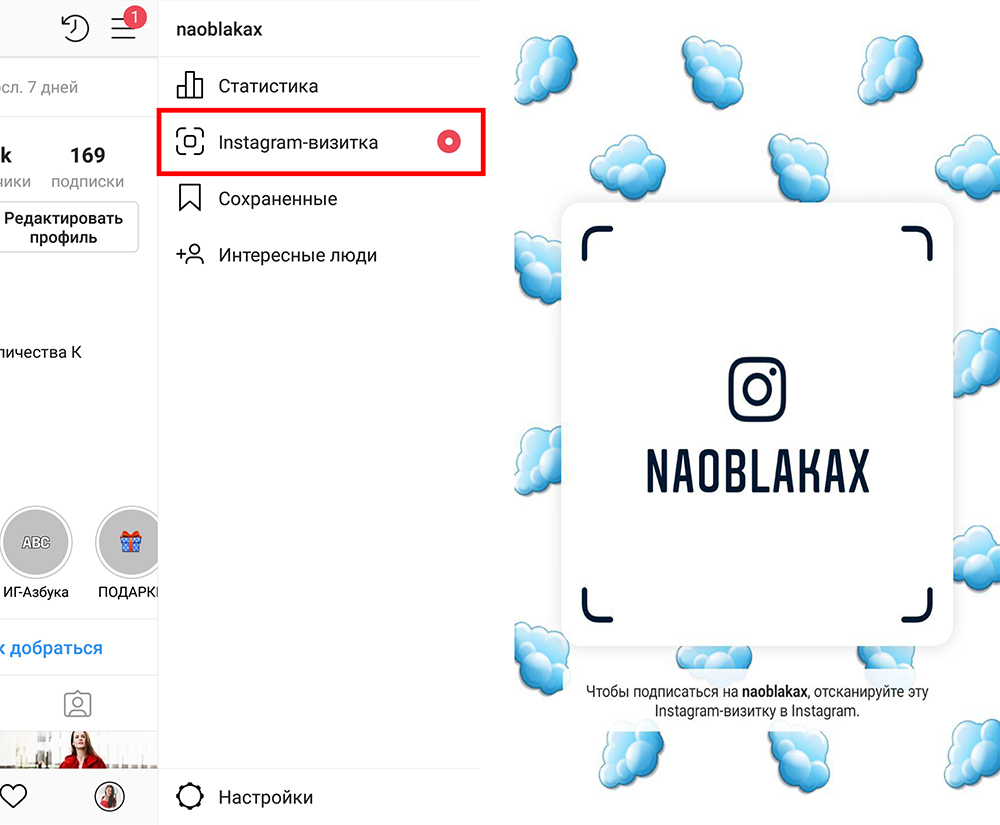Tap the profile avatar in bottom bar
The image size is (1000, 825).
110,796
